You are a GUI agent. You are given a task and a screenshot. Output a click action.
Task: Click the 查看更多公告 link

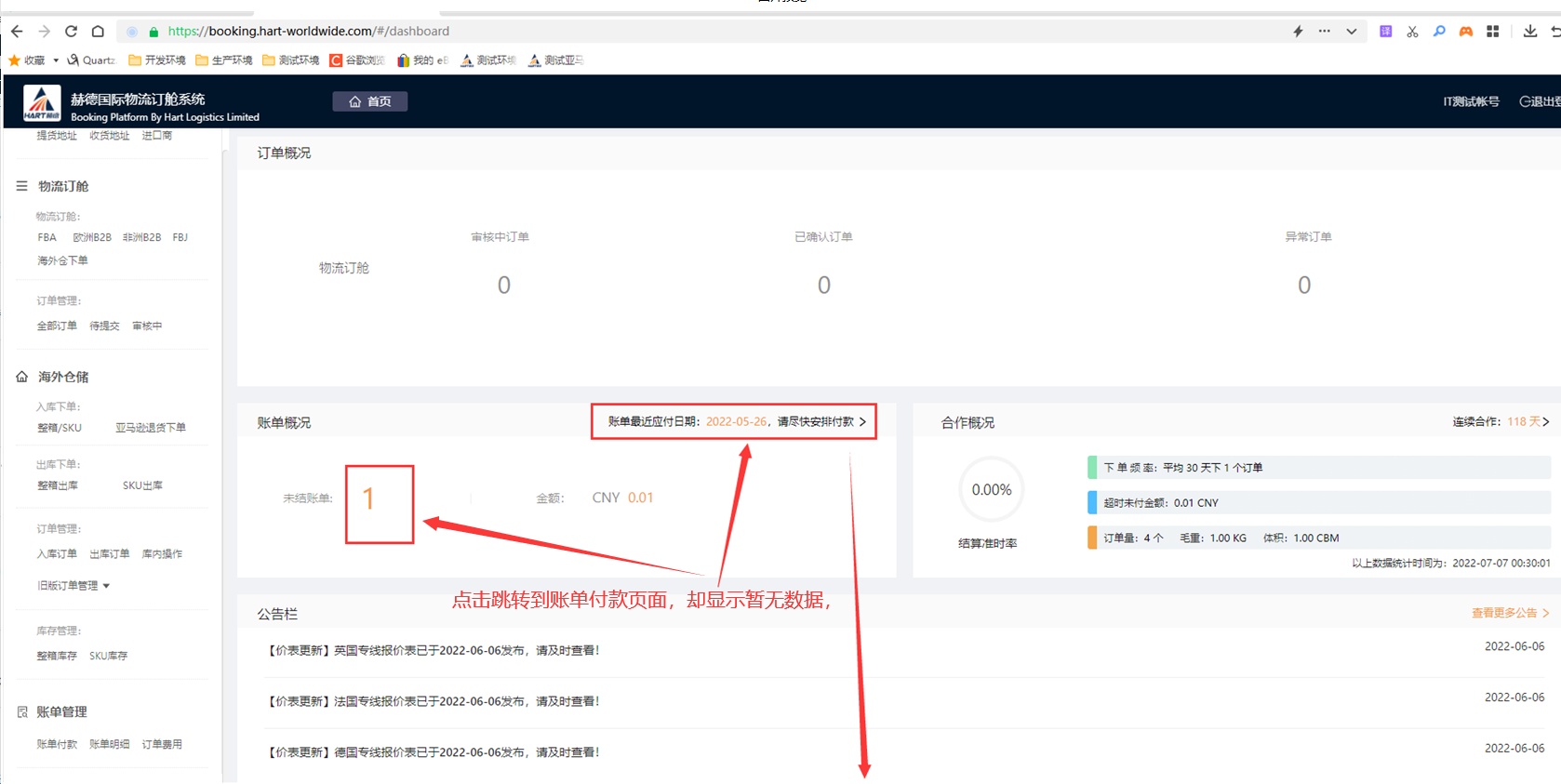[1509, 613]
